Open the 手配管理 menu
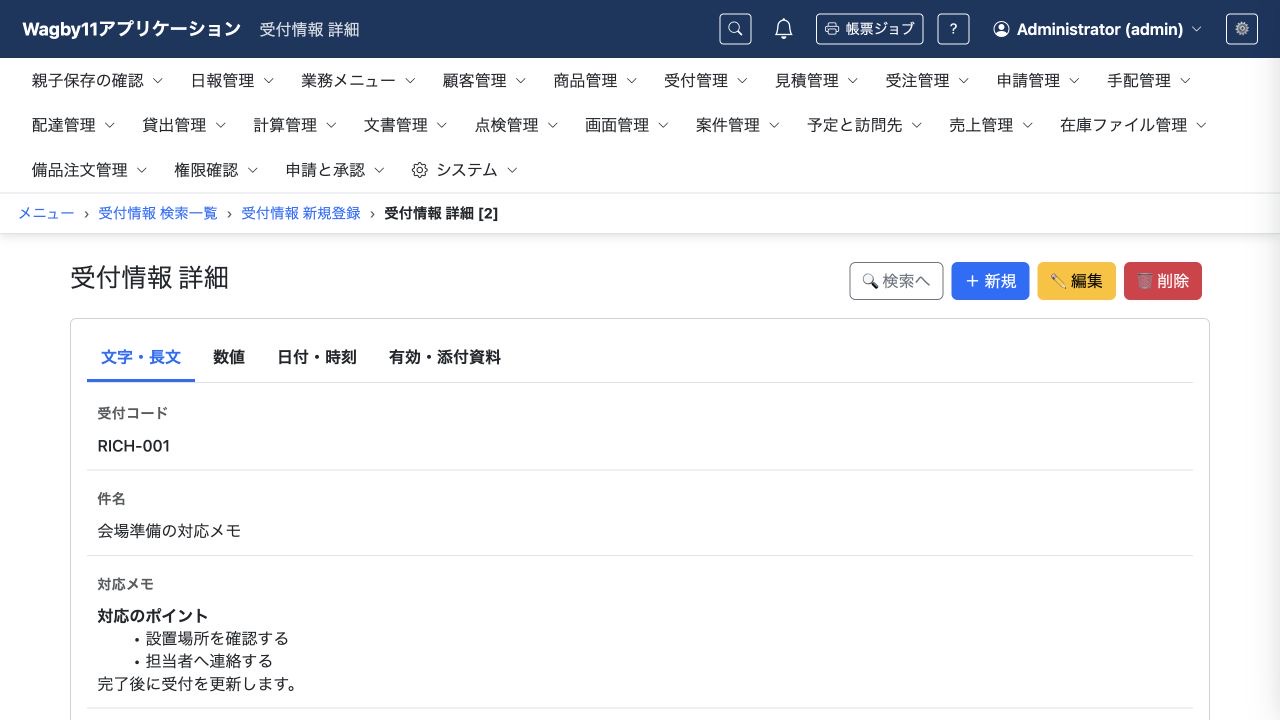 [x=1150, y=81]
